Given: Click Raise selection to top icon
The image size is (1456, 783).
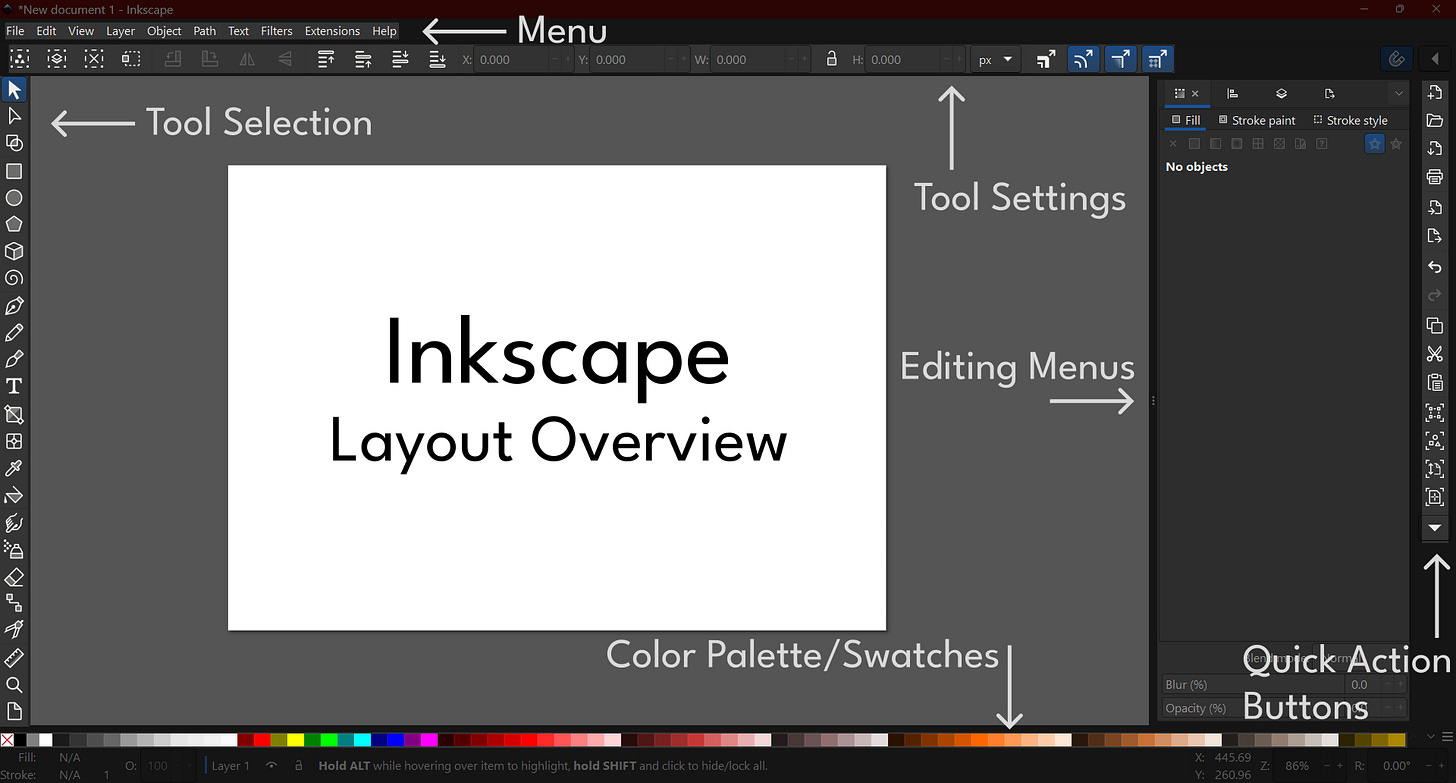Looking at the screenshot, I should point(326,59).
